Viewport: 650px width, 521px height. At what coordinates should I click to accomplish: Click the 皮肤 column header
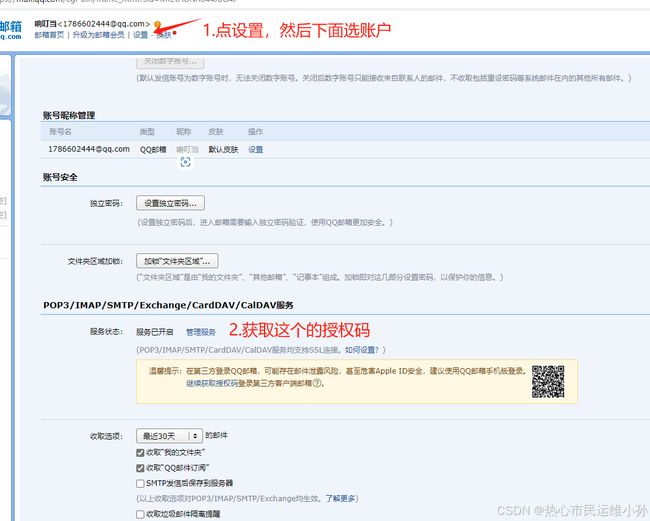tap(216, 132)
